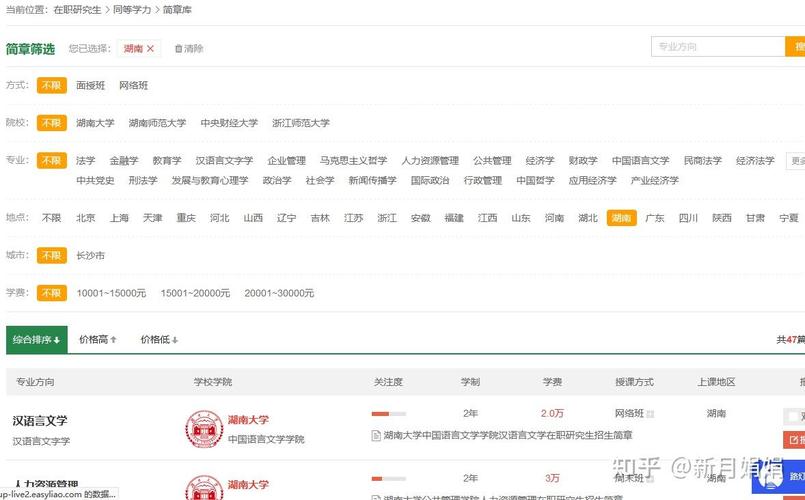Filter tuition by 10001~15000元
This screenshot has width=805, height=500.
111,293
